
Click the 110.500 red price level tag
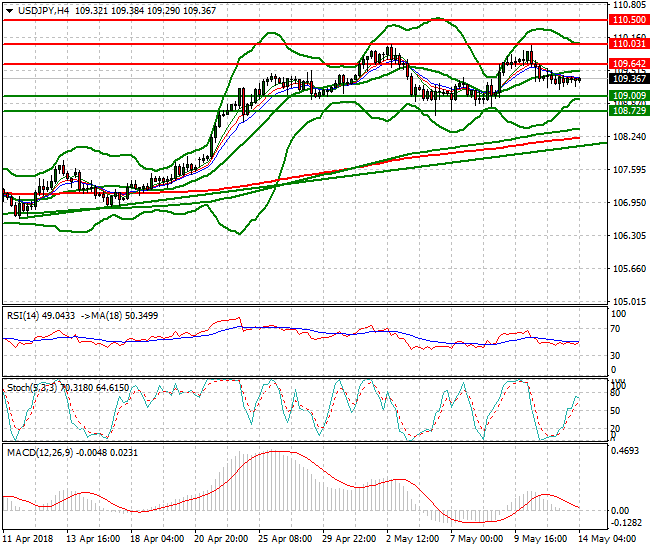pyautogui.click(x=627, y=19)
